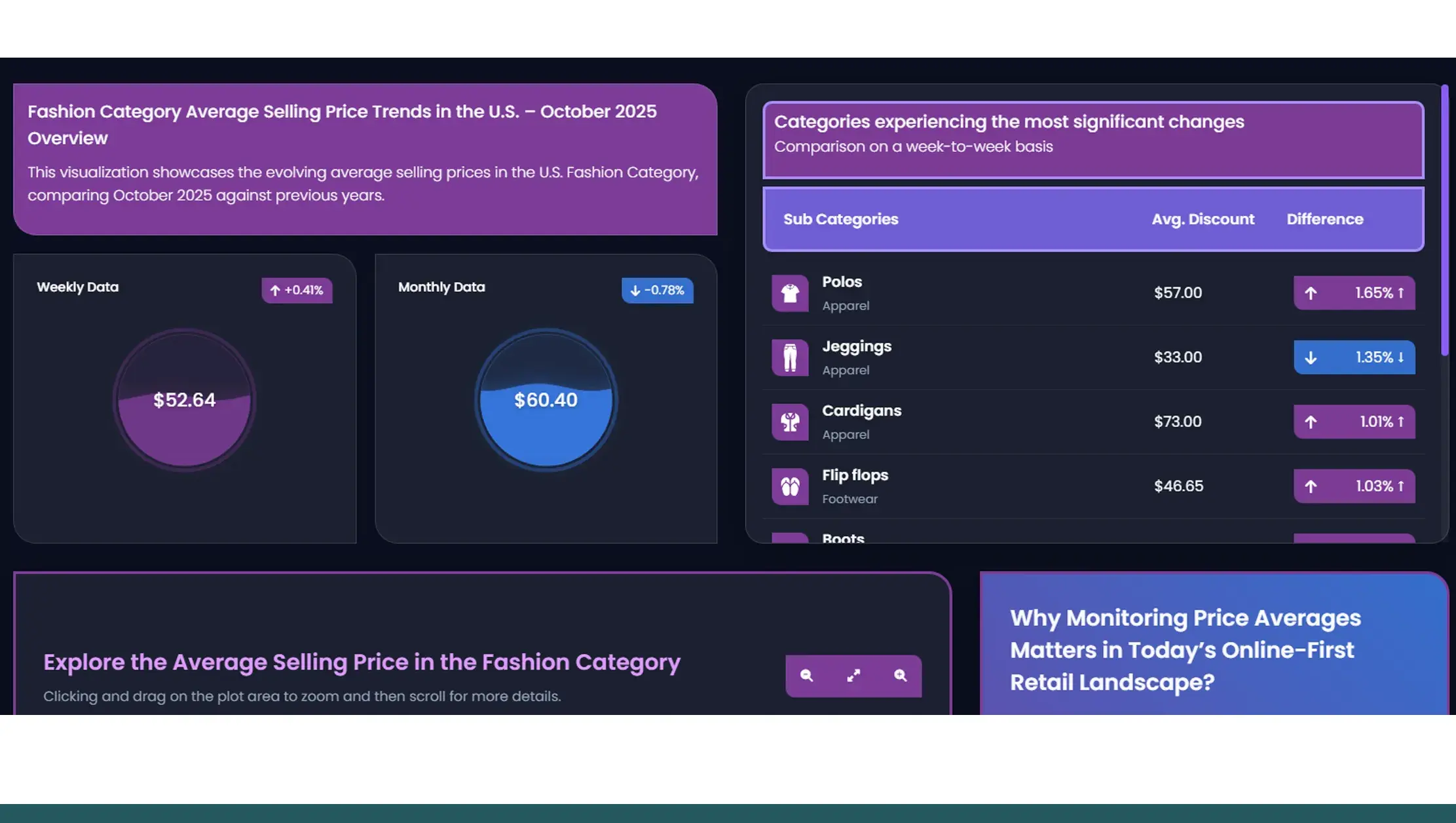
Task: Click the Flip flops footwear icon
Action: (x=790, y=486)
